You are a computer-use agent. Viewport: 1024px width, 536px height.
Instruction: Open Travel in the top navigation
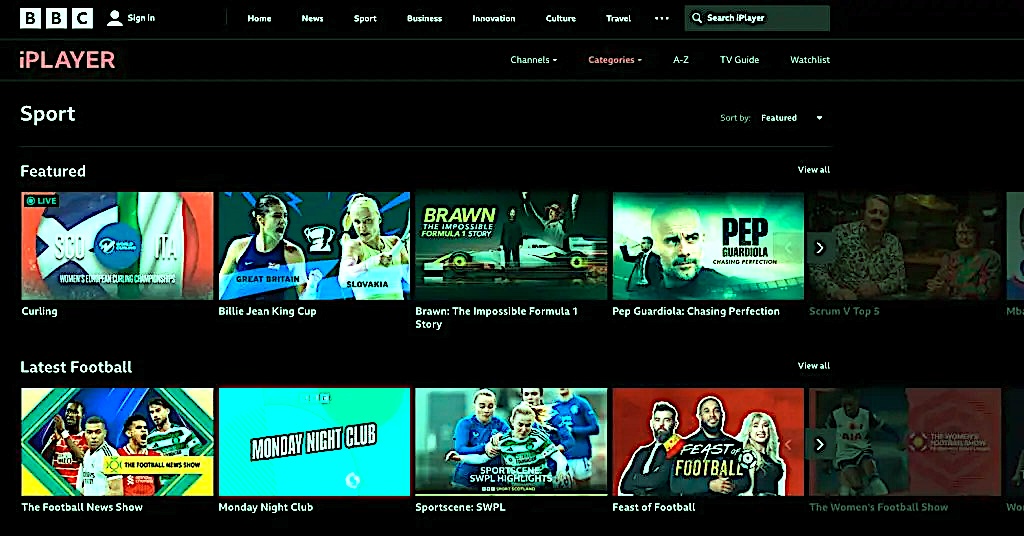618,18
